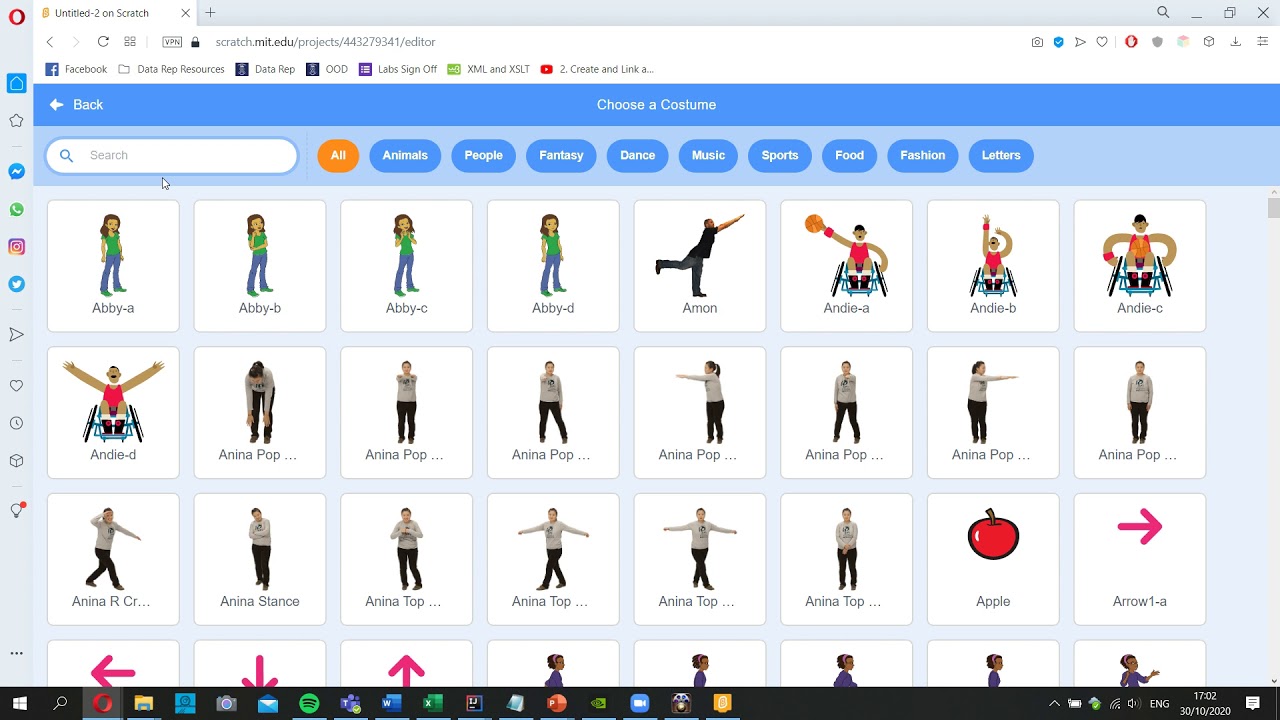Open Instagram in the Opera sidebar
The image size is (1280, 720).
[16, 247]
